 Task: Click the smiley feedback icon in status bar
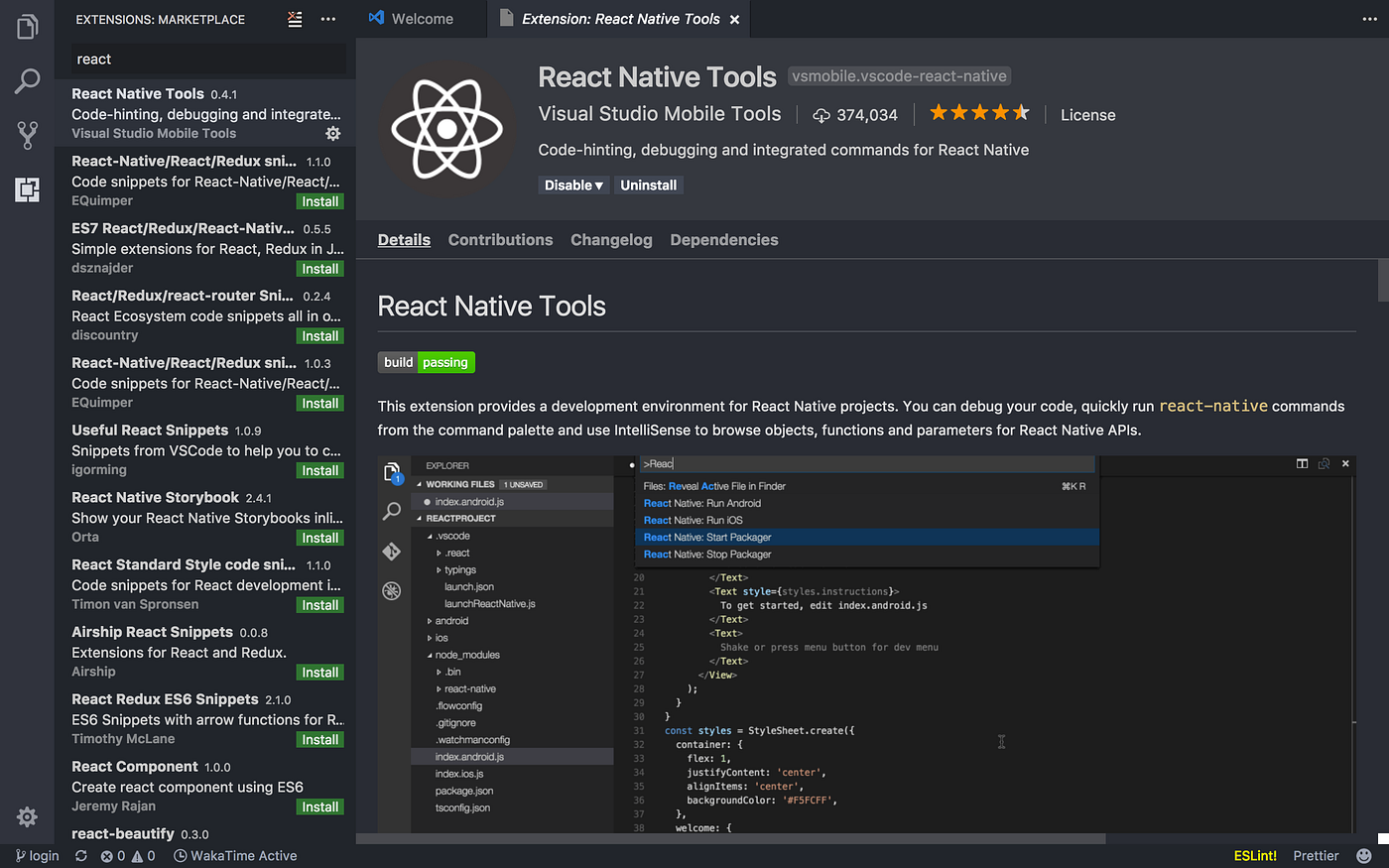pos(1364,855)
